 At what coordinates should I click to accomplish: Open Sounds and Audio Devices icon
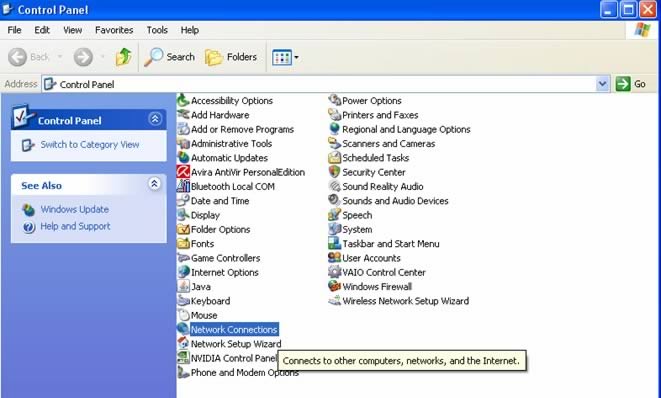coord(334,201)
